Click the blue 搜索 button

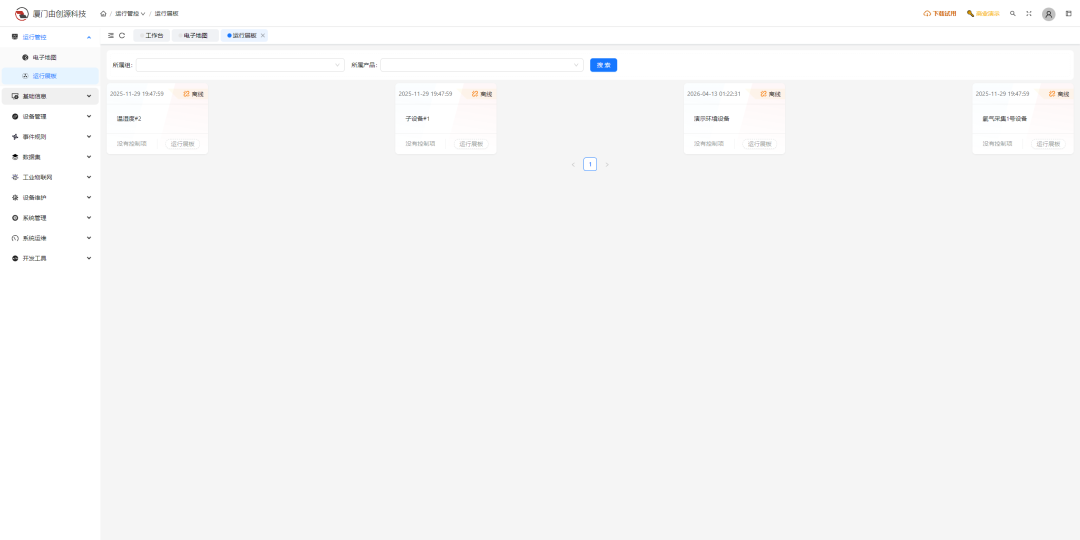click(603, 65)
